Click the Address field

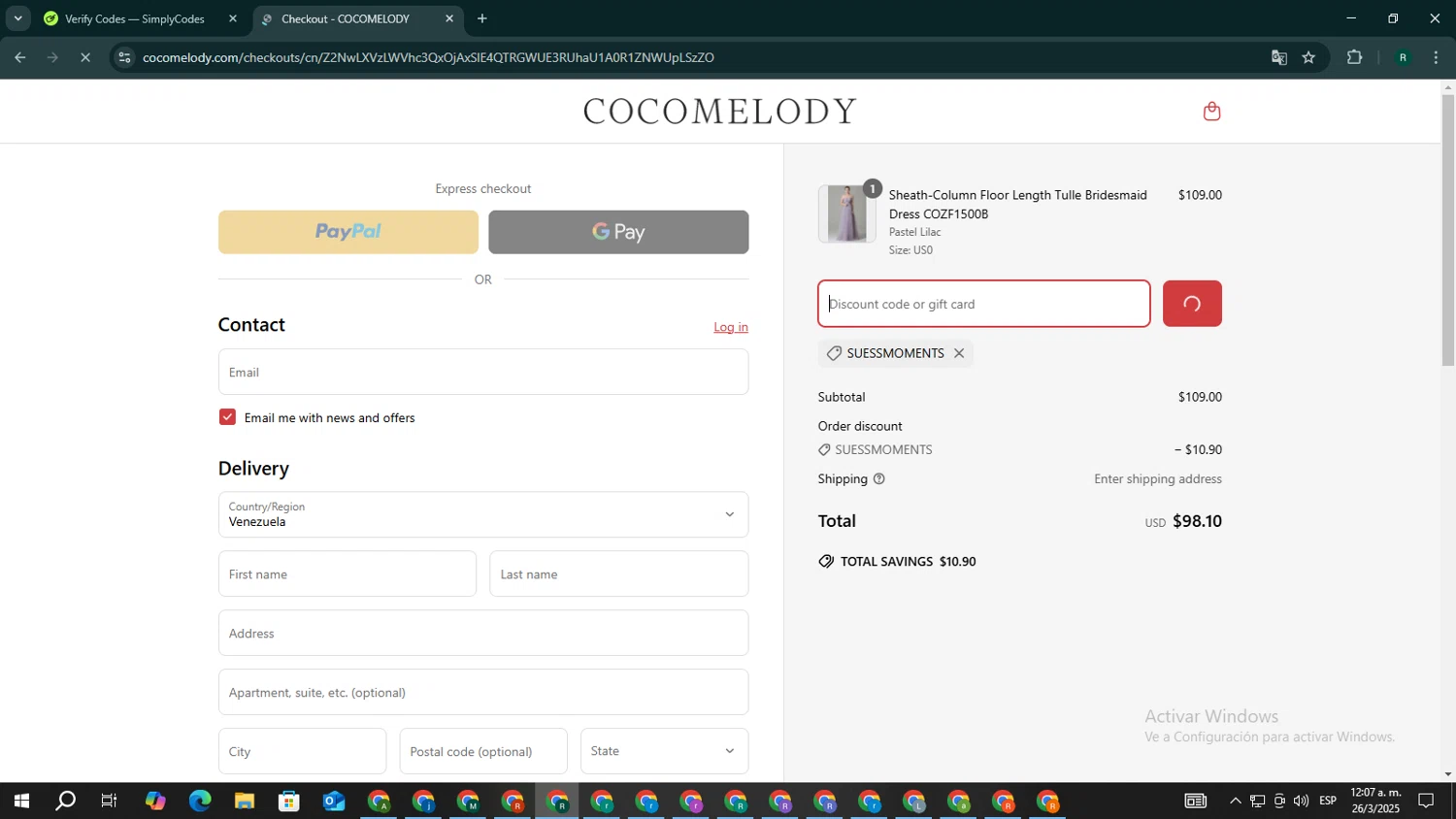(x=483, y=633)
